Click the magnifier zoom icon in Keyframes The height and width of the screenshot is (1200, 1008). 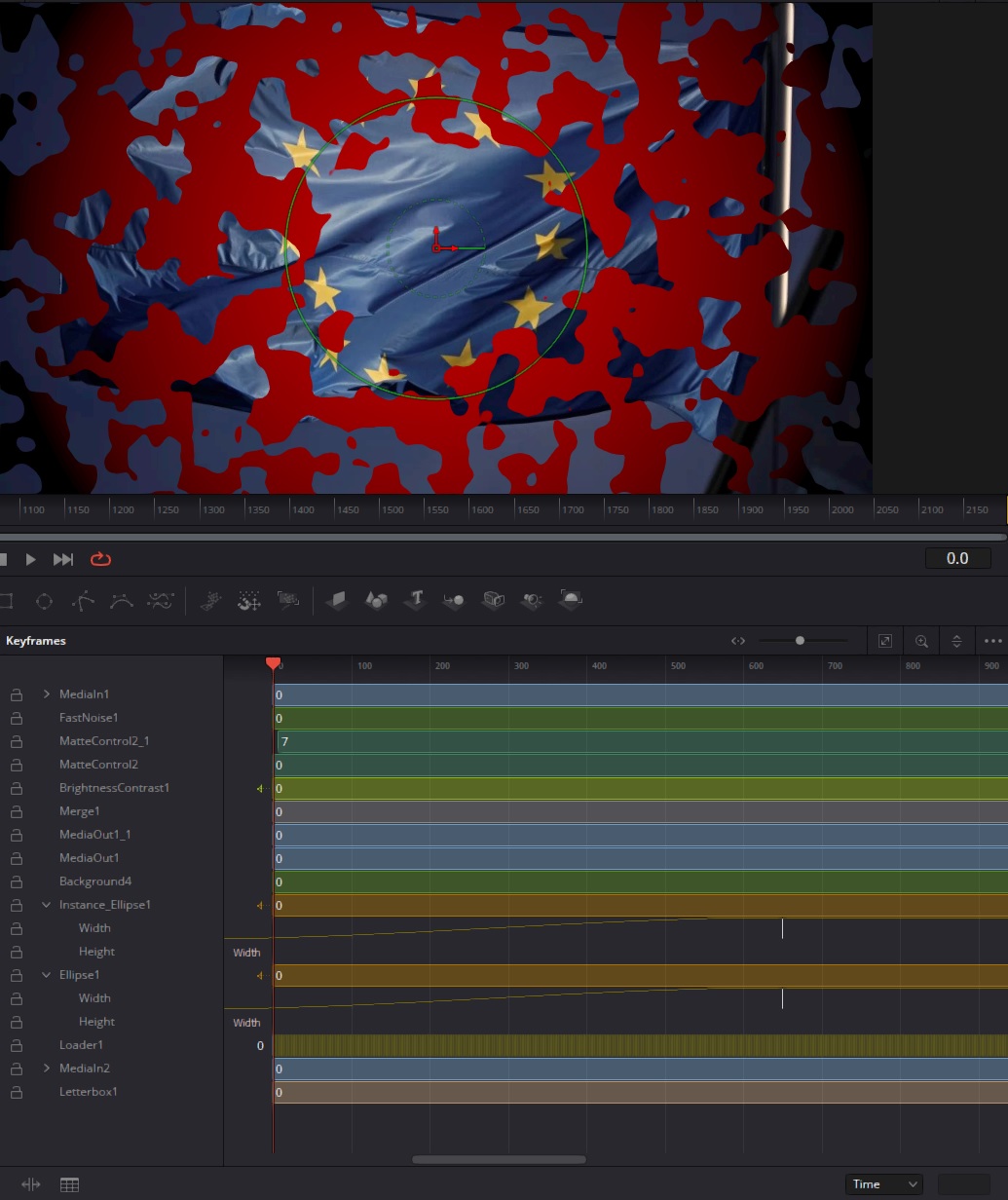click(x=921, y=641)
